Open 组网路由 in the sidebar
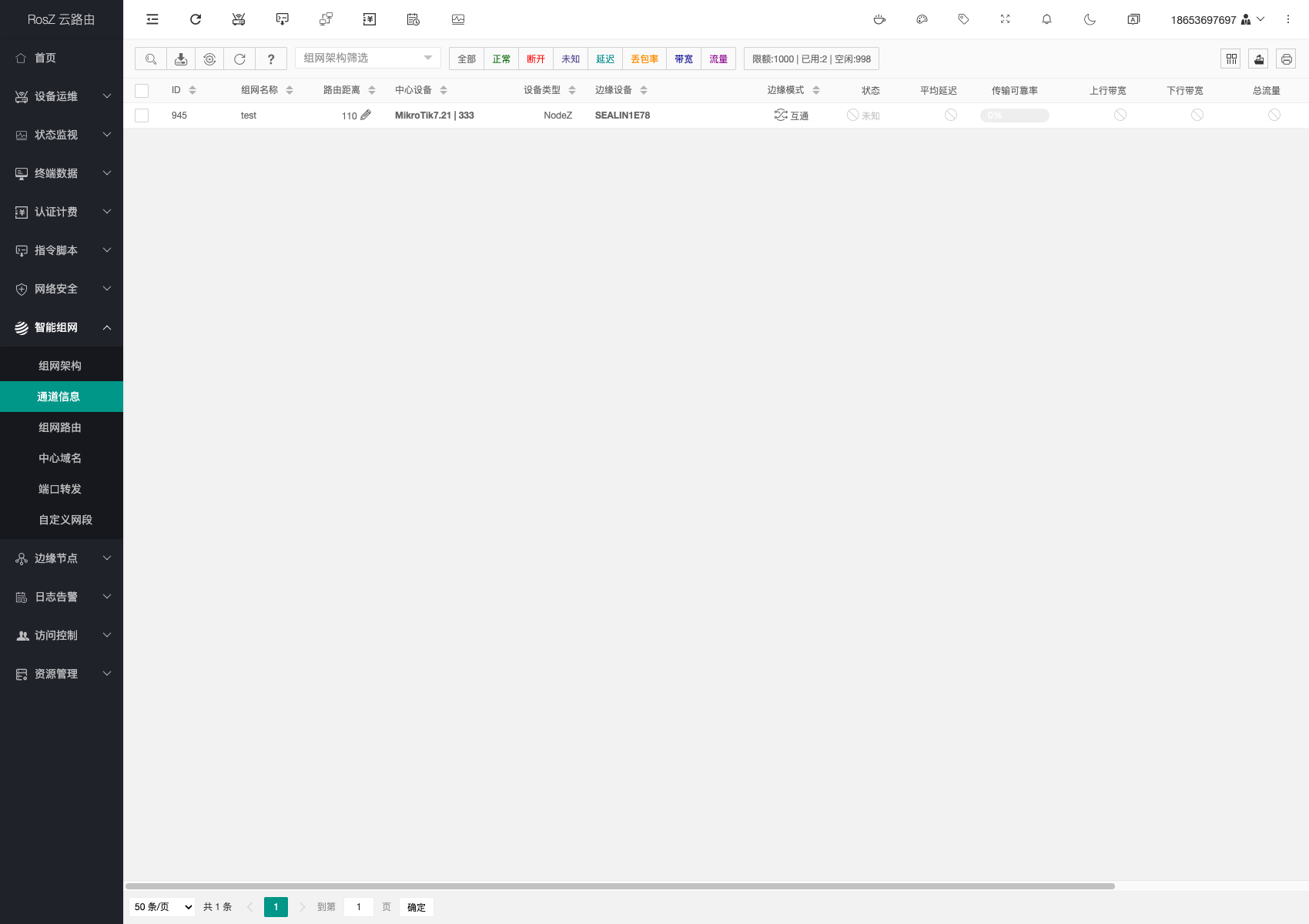The width and height of the screenshot is (1309, 924). click(x=60, y=427)
